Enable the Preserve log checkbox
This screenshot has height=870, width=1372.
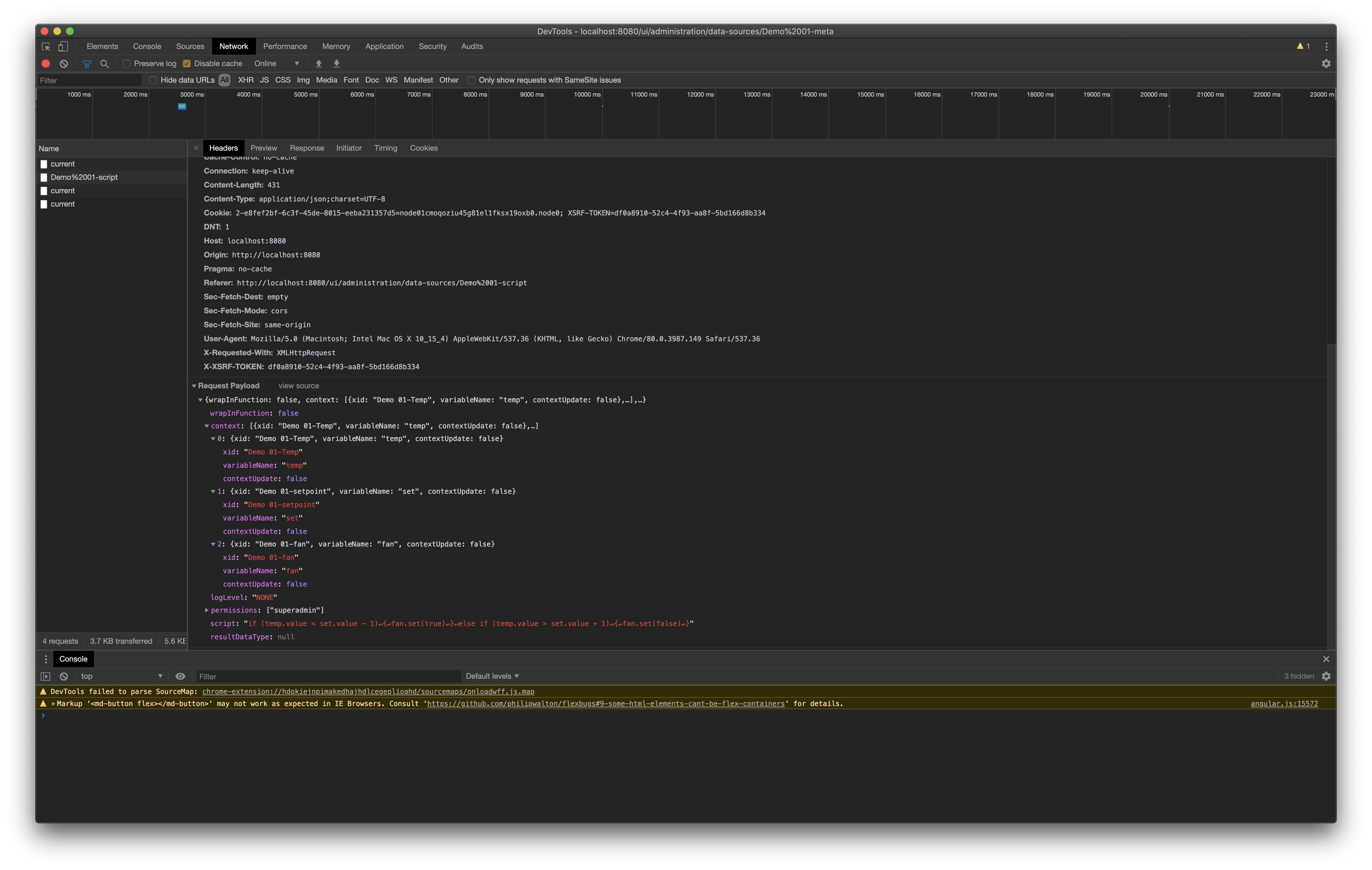coord(126,63)
